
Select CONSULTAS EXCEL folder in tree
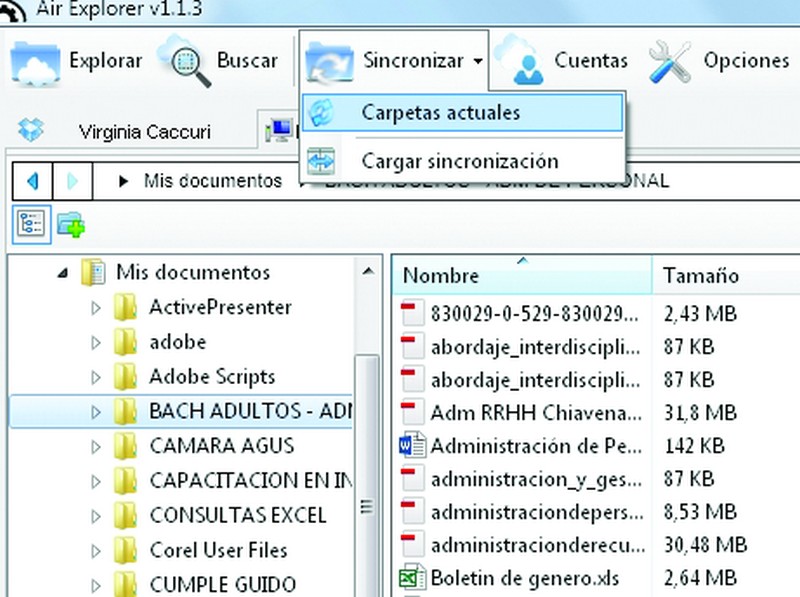point(238,515)
